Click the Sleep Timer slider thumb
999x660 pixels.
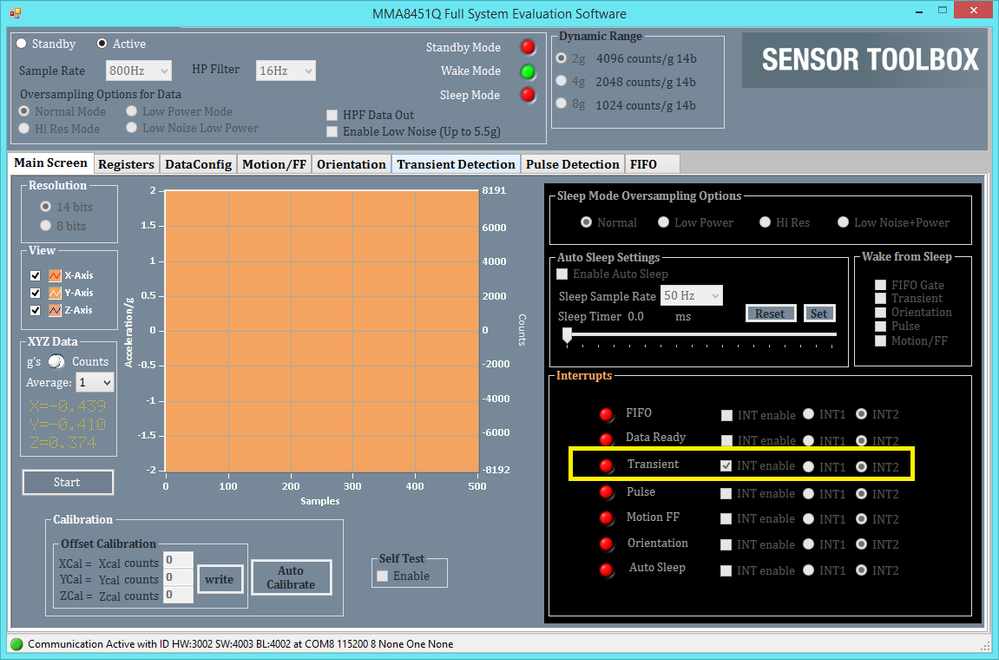click(567, 335)
